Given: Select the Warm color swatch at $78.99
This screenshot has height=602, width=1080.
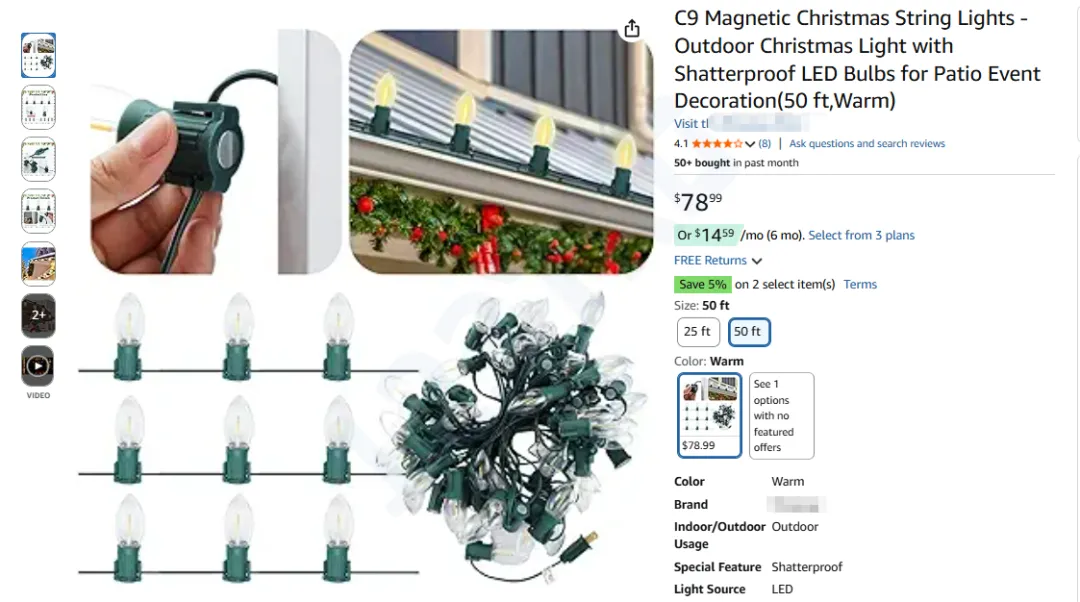Looking at the screenshot, I should [709, 415].
